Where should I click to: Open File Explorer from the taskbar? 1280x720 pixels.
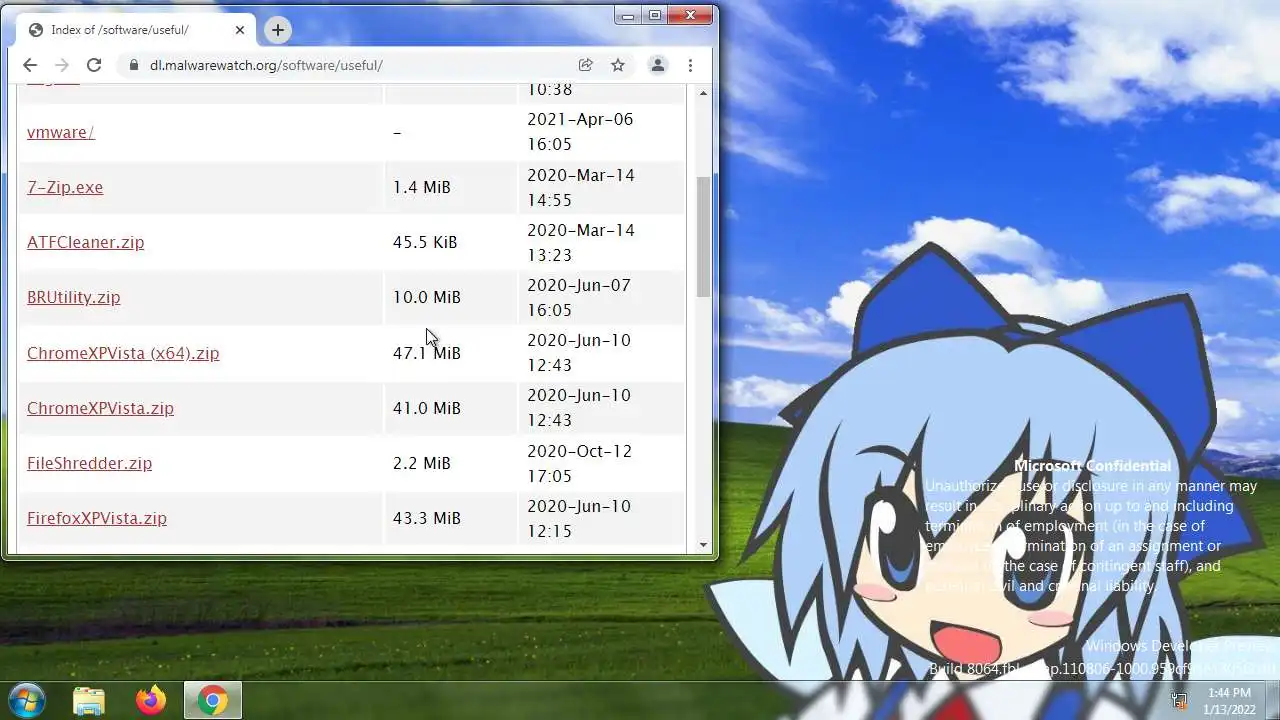[x=89, y=700]
